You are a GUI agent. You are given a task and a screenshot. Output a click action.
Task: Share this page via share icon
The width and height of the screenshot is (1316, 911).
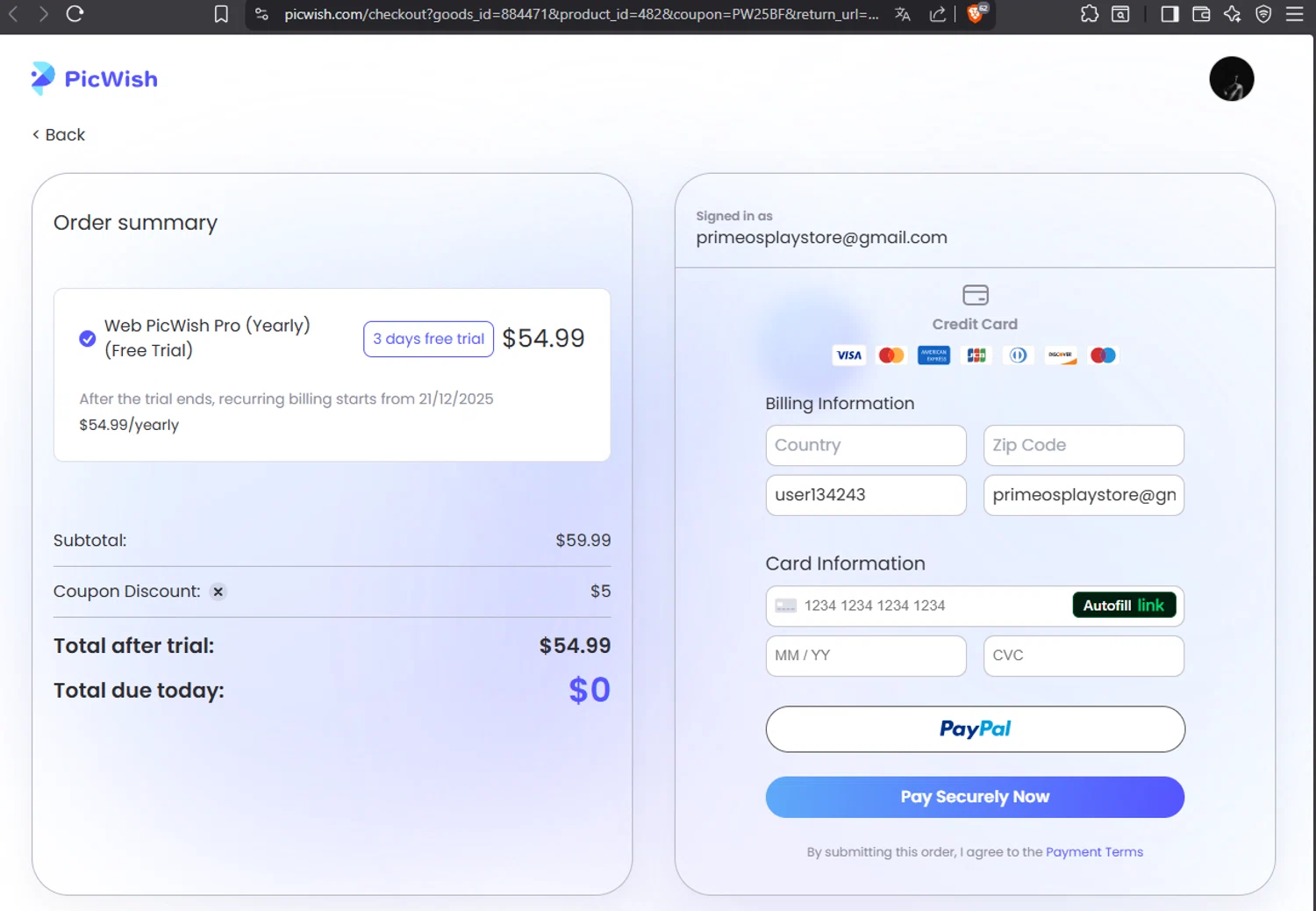tap(938, 14)
